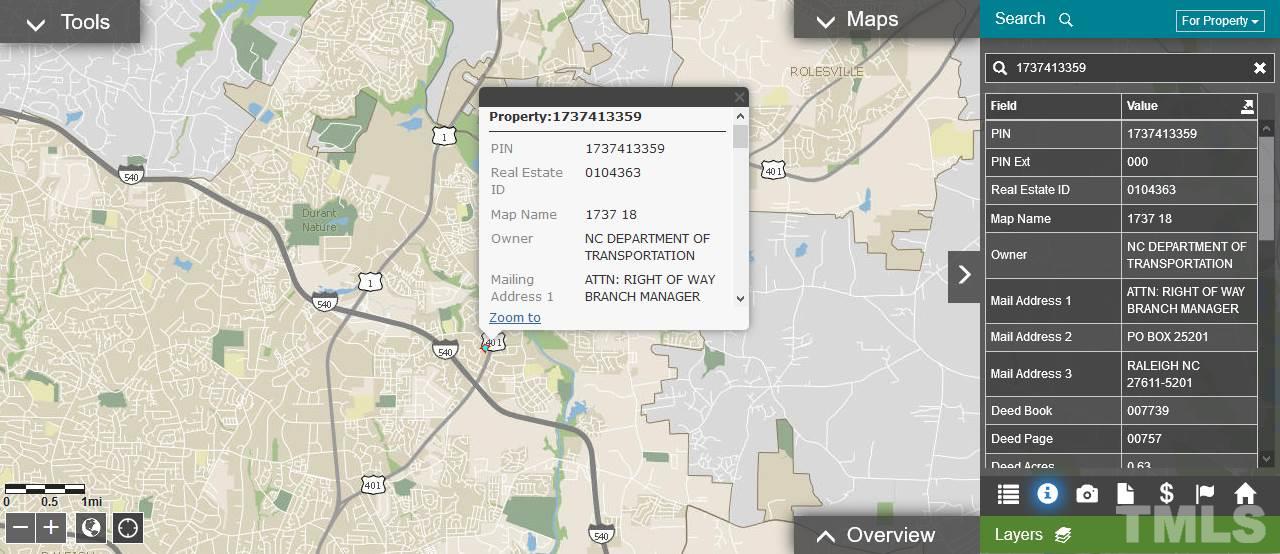Viewport: 1280px width, 554px height.
Task: Click the popup Map Name value 1737 18
Action: 610,215
